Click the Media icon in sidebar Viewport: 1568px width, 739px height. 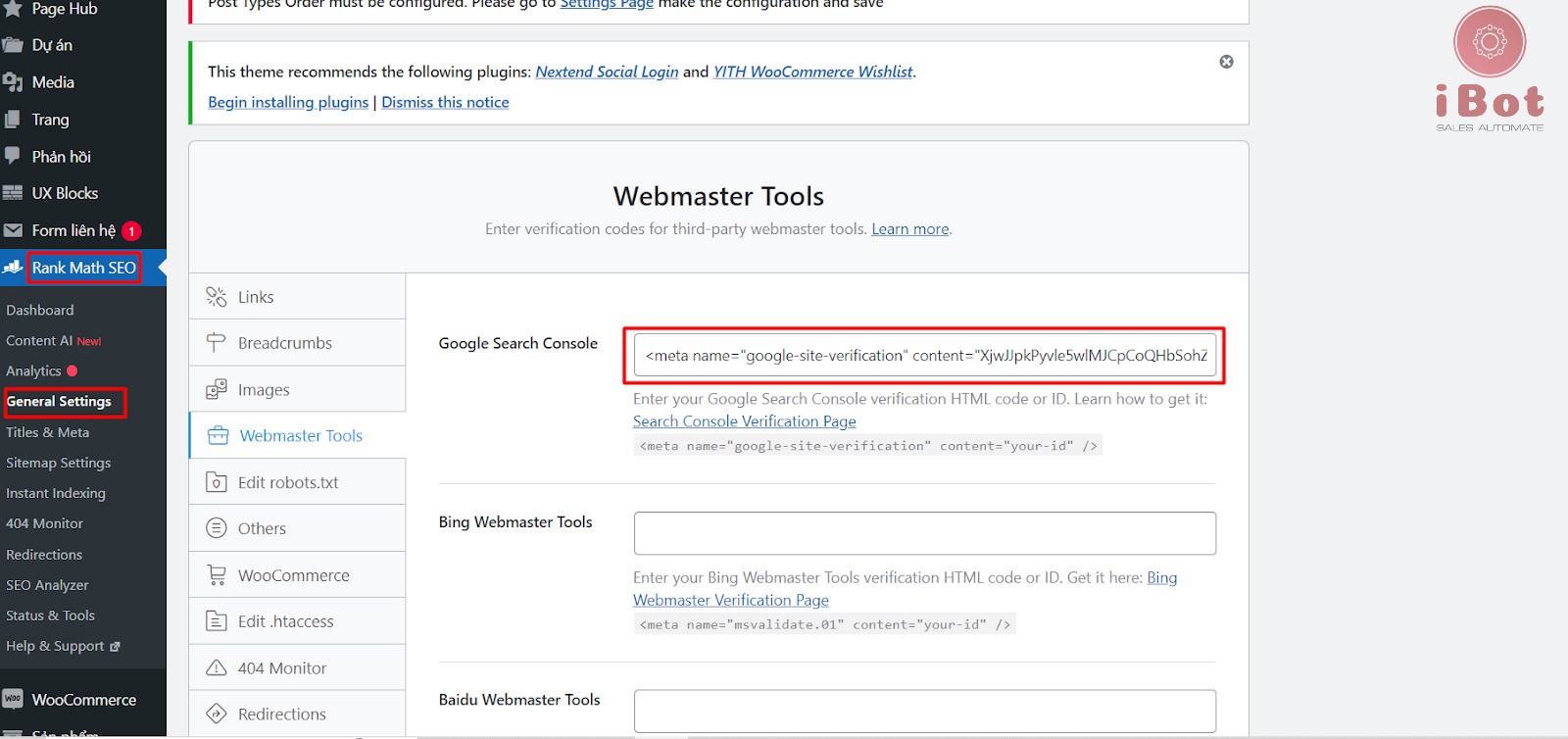click(x=13, y=82)
